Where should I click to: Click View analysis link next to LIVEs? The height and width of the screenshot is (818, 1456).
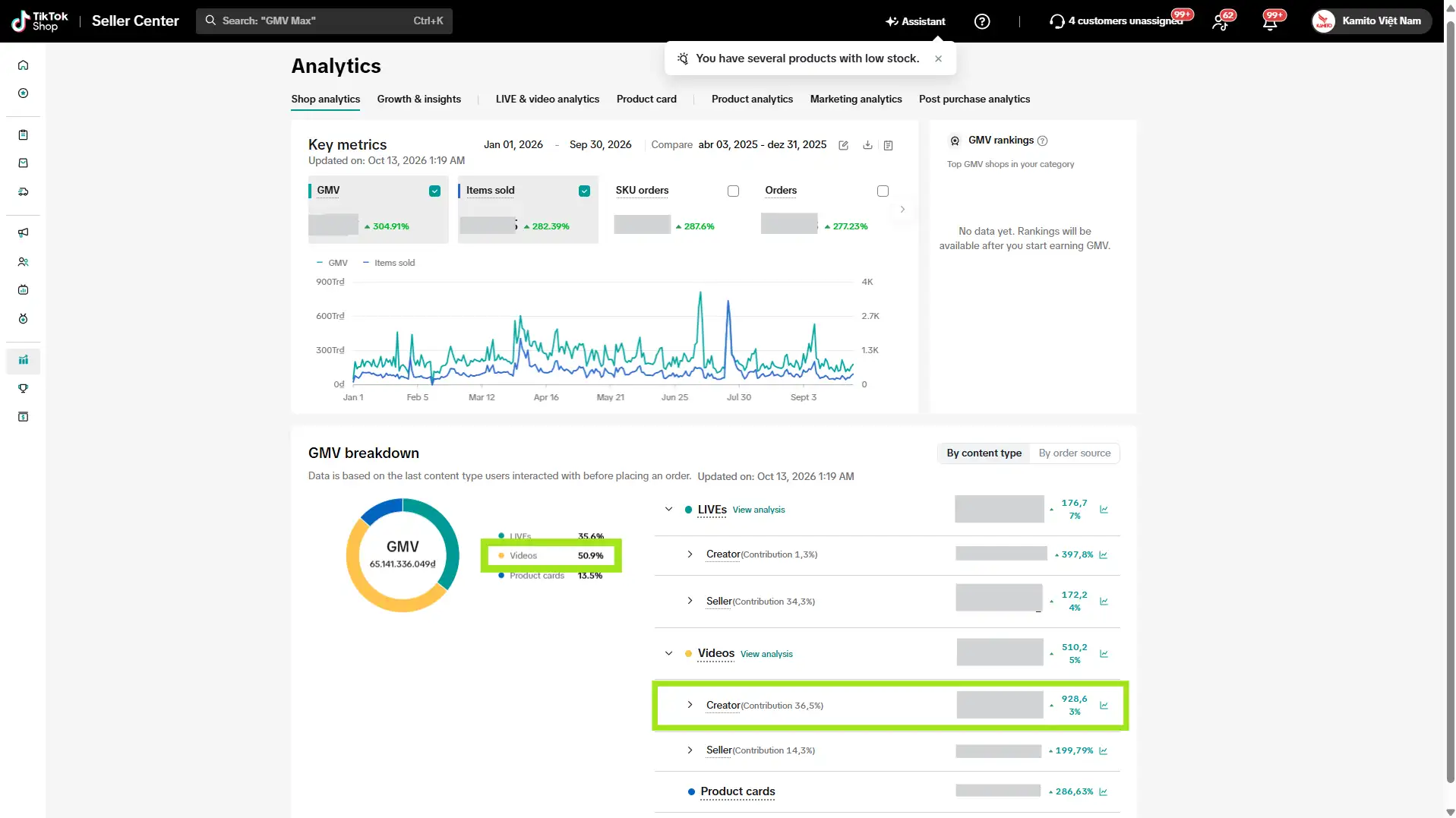tap(758, 510)
